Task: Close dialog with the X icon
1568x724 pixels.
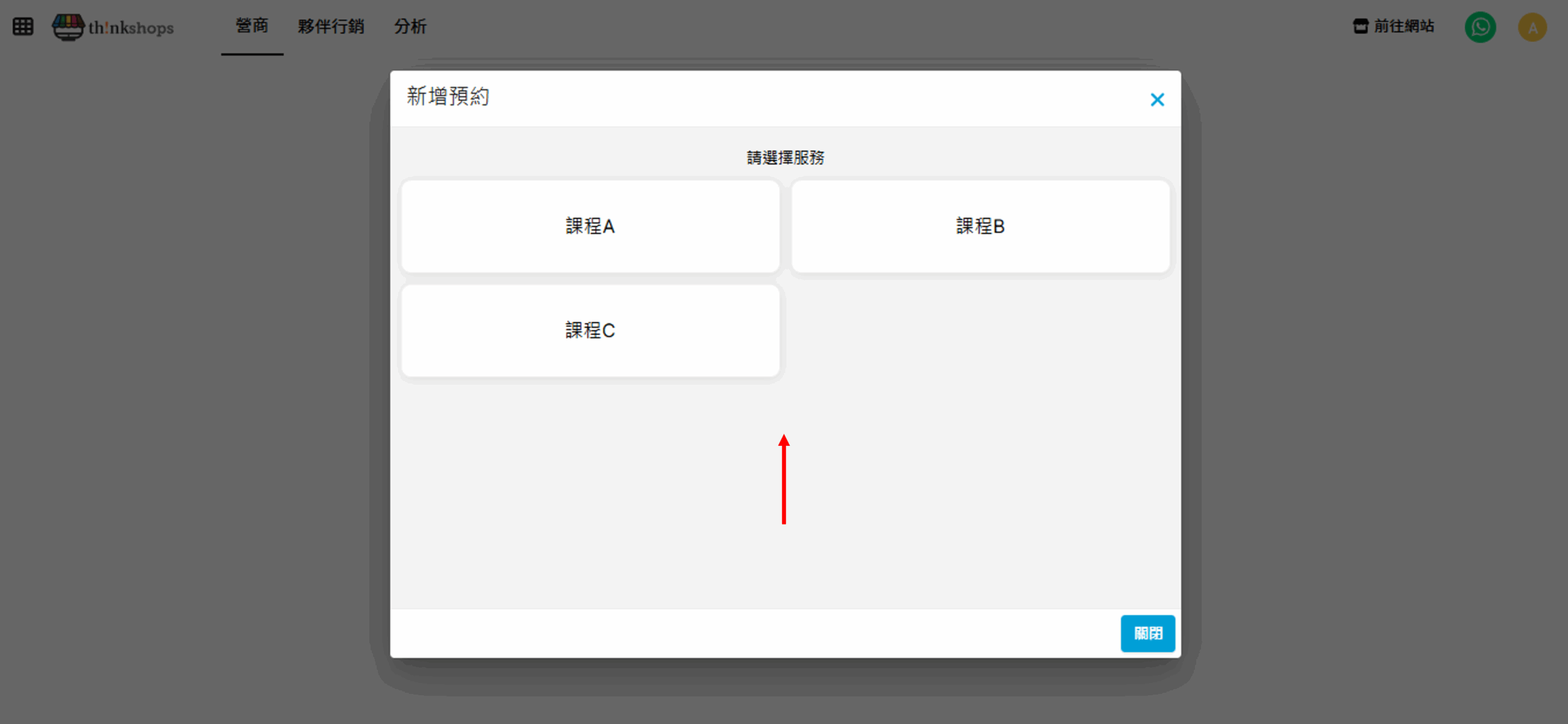Action: 1156,99
